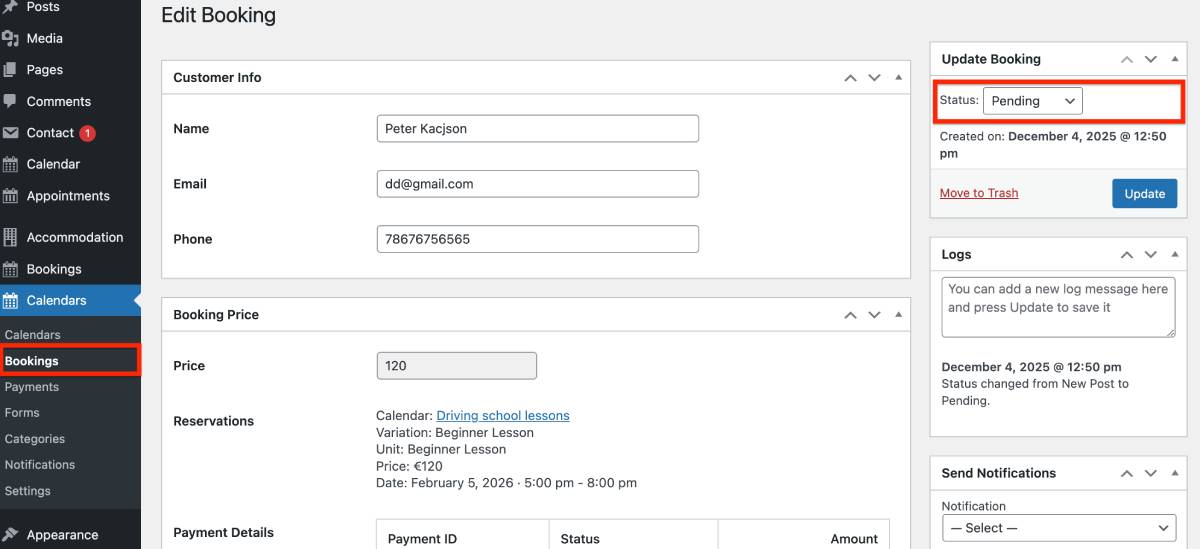Viewport: 1200px width, 549px height.
Task: Open the booking Status dropdown
Action: coord(1032,101)
